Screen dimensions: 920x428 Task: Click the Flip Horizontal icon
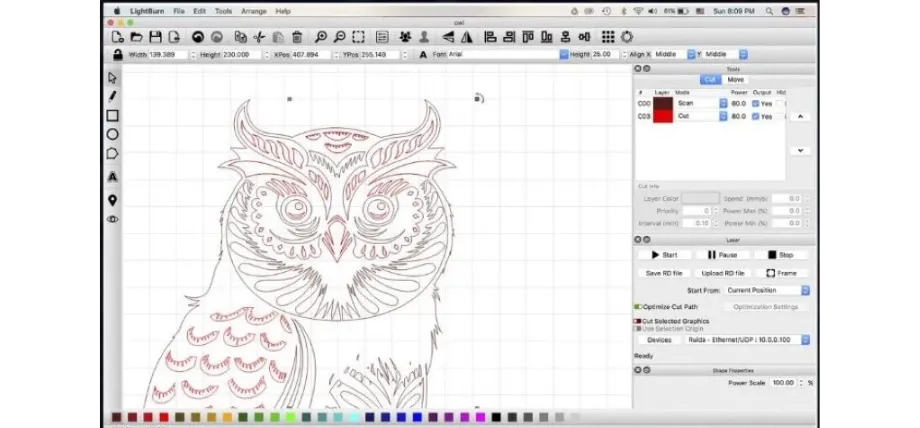click(448, 37)
